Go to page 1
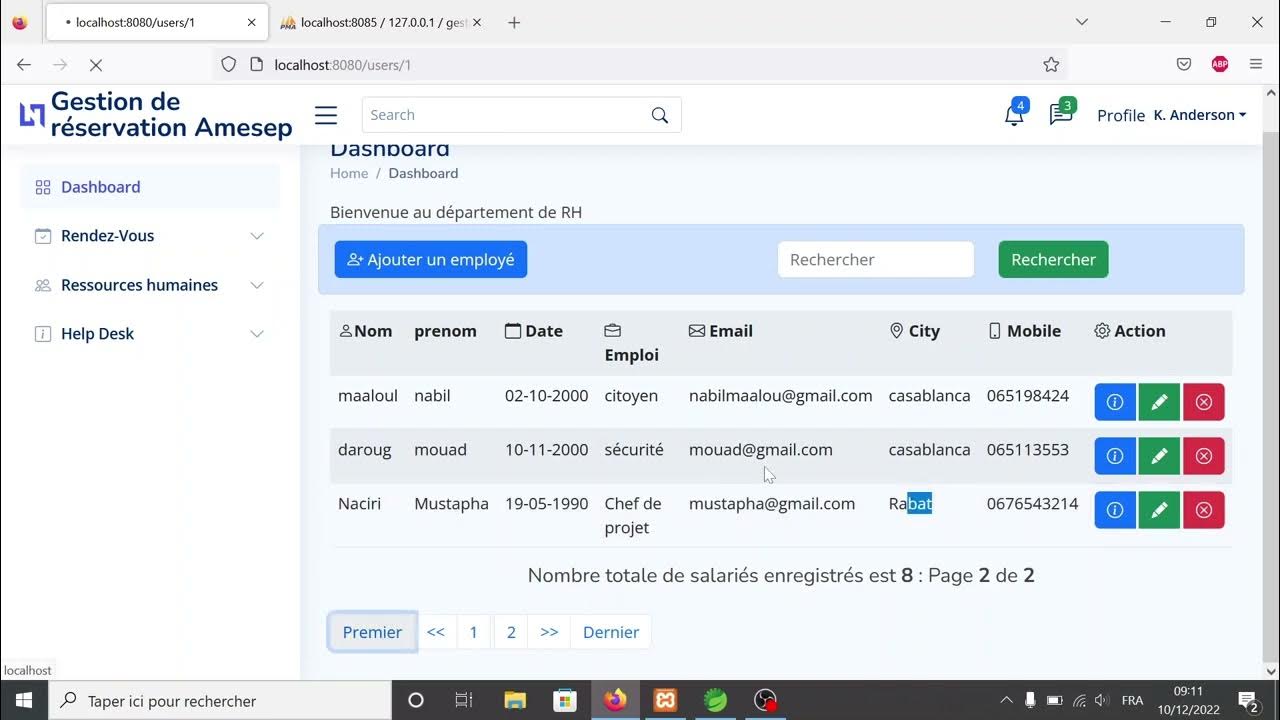The image size is (1280, 720). [x=474, y=632]
